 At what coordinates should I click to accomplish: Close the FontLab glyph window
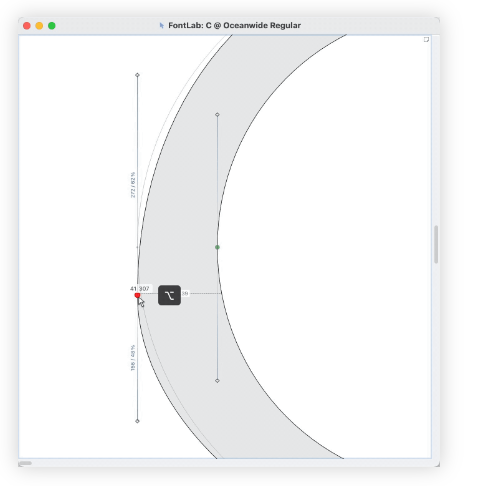coord(27,26)
